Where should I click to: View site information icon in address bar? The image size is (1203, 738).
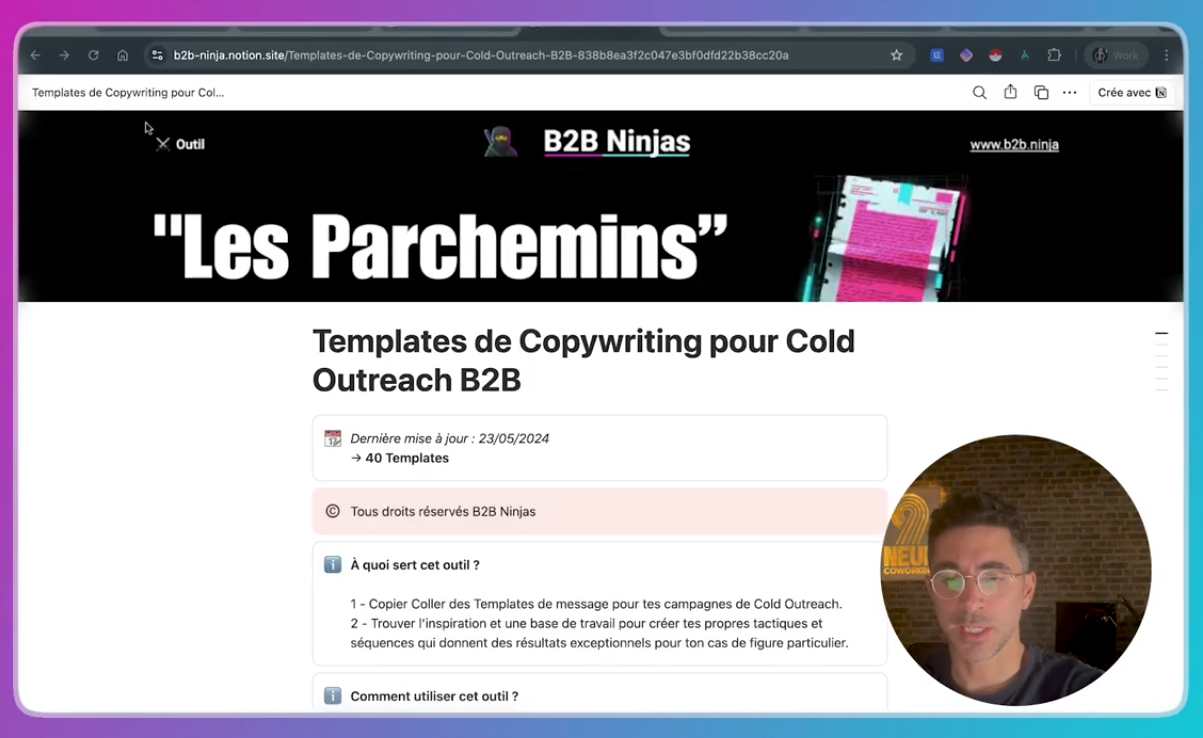[x=157, y=56]
